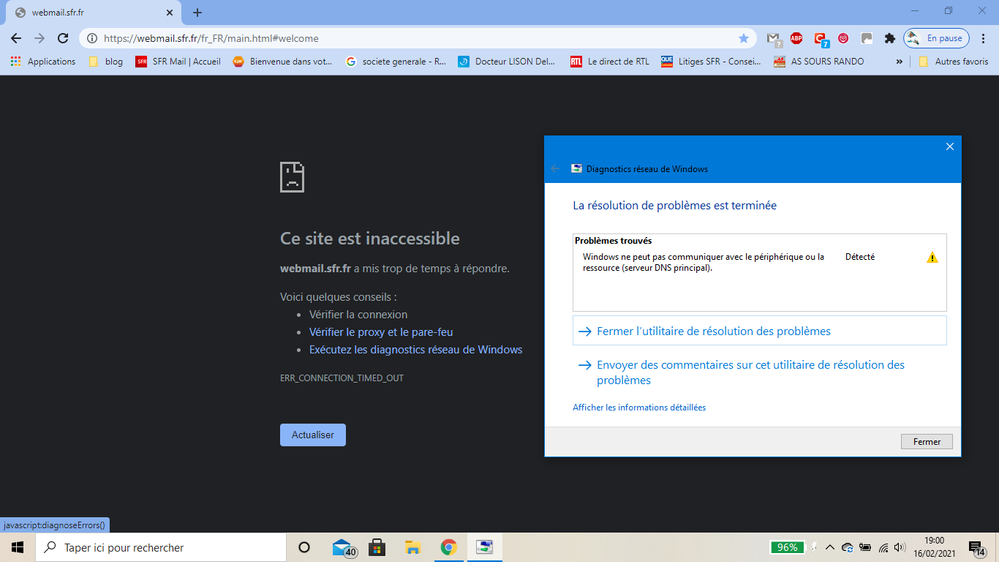This screenshot has width=999, height=562.
Task: Select the webmail.sfr.fr tab
Action: click(x=90, y=12)
